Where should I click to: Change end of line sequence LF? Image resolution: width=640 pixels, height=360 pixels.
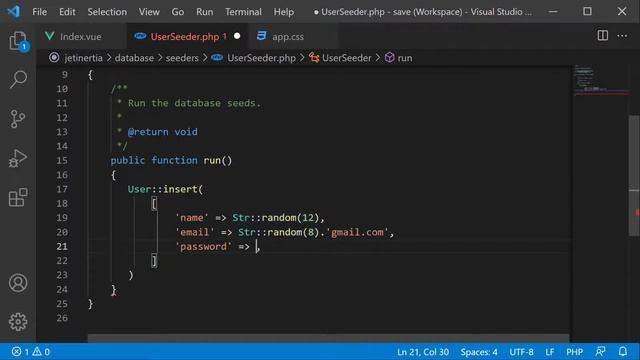[550, 351]
